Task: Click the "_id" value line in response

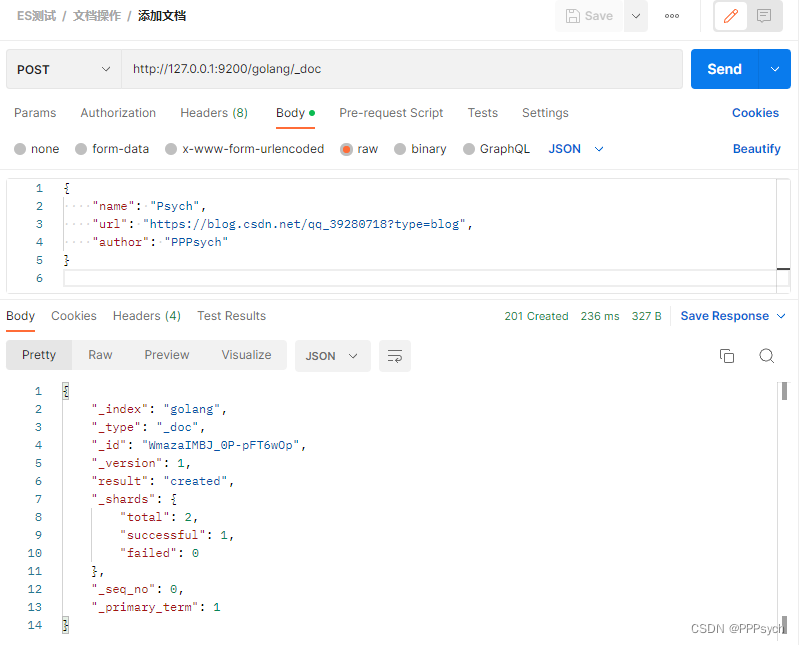Action: pyautogui.click(x=198, y=445)
